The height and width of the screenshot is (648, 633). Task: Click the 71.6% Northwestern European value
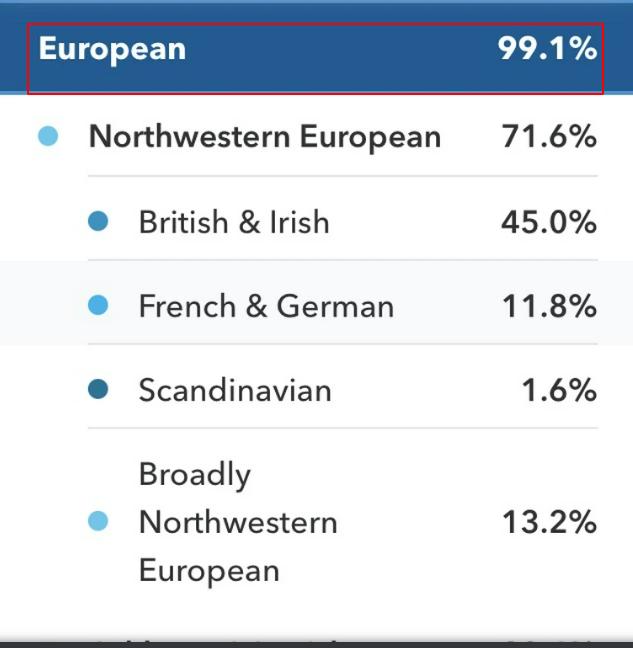pos(549,136)
